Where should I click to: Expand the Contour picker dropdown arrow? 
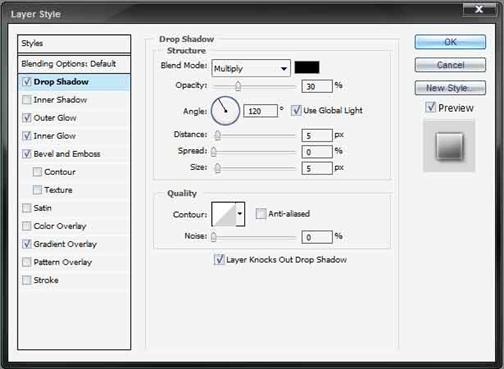point(240,214)
